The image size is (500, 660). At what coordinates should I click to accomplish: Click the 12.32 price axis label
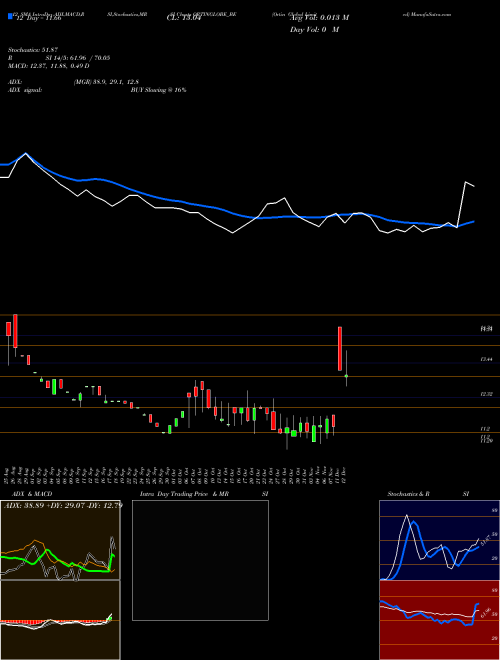pyautogui.click(x=486, y=394)
